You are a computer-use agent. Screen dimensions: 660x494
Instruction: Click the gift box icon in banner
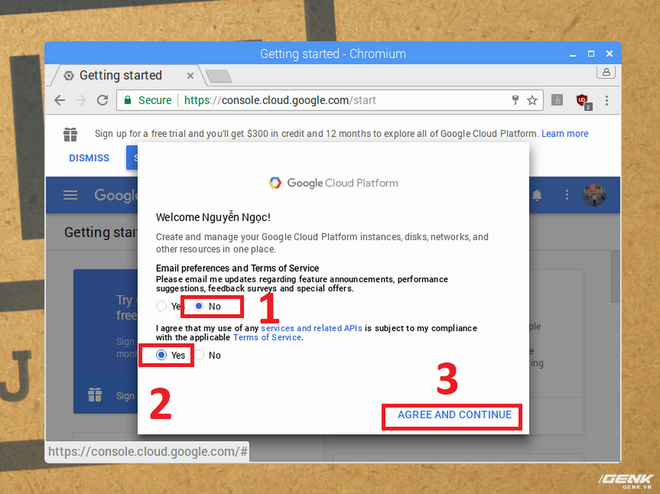(70, 134)
